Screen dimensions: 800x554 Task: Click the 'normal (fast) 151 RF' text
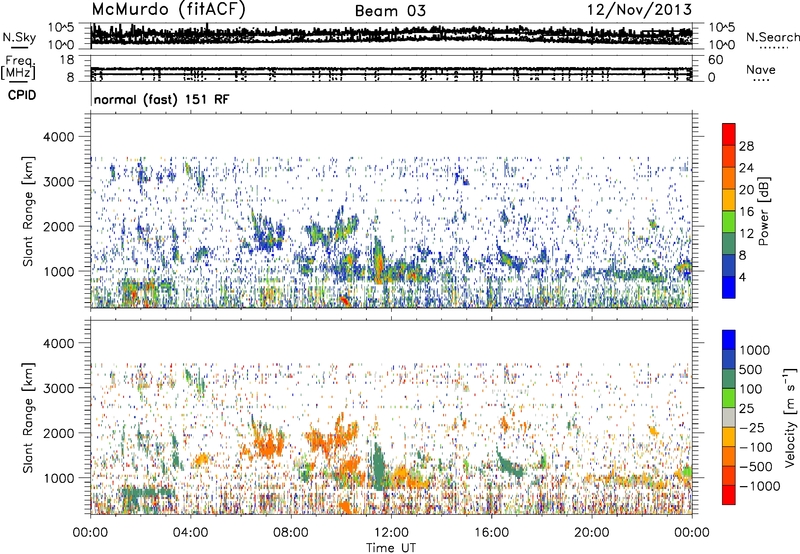click(x=161, y=99)
